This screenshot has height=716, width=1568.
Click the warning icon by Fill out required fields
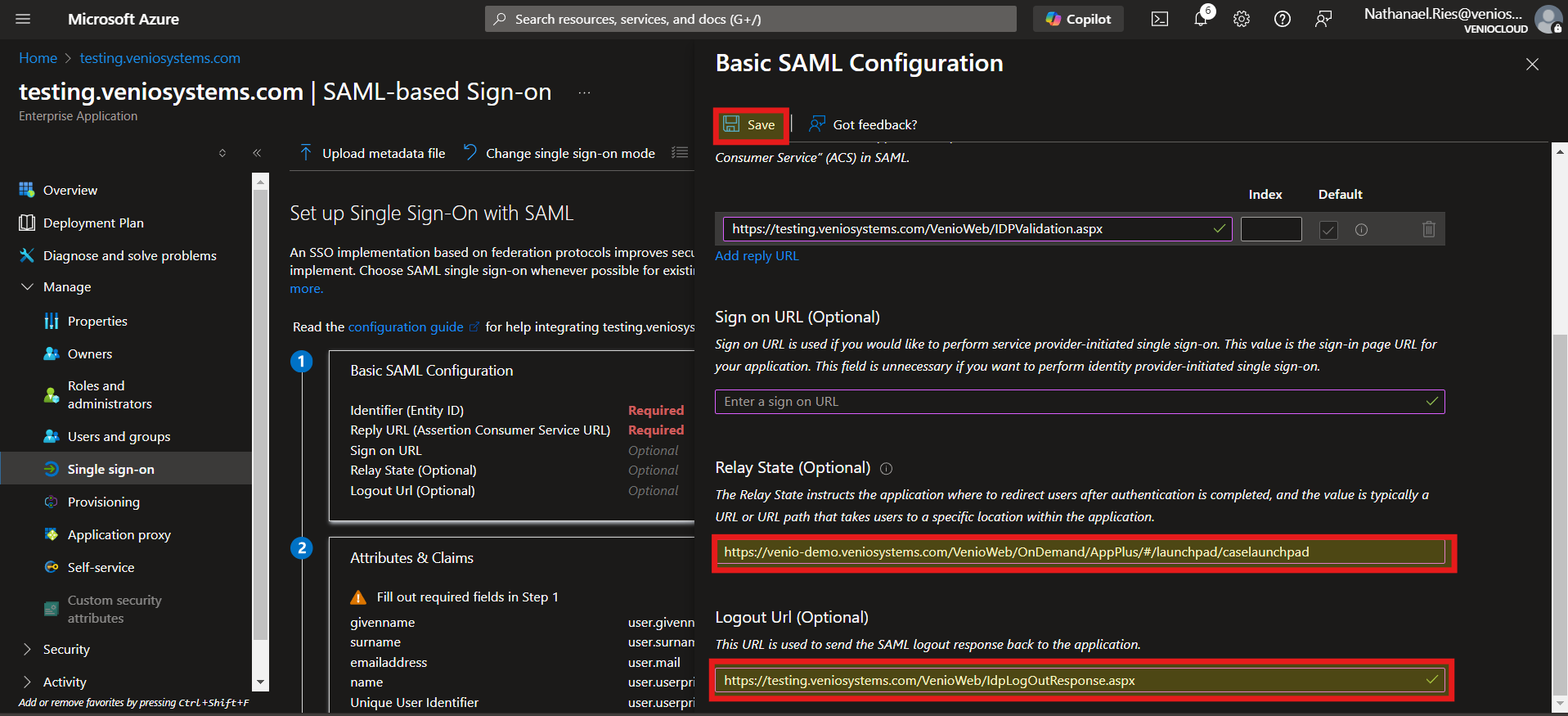358,597
